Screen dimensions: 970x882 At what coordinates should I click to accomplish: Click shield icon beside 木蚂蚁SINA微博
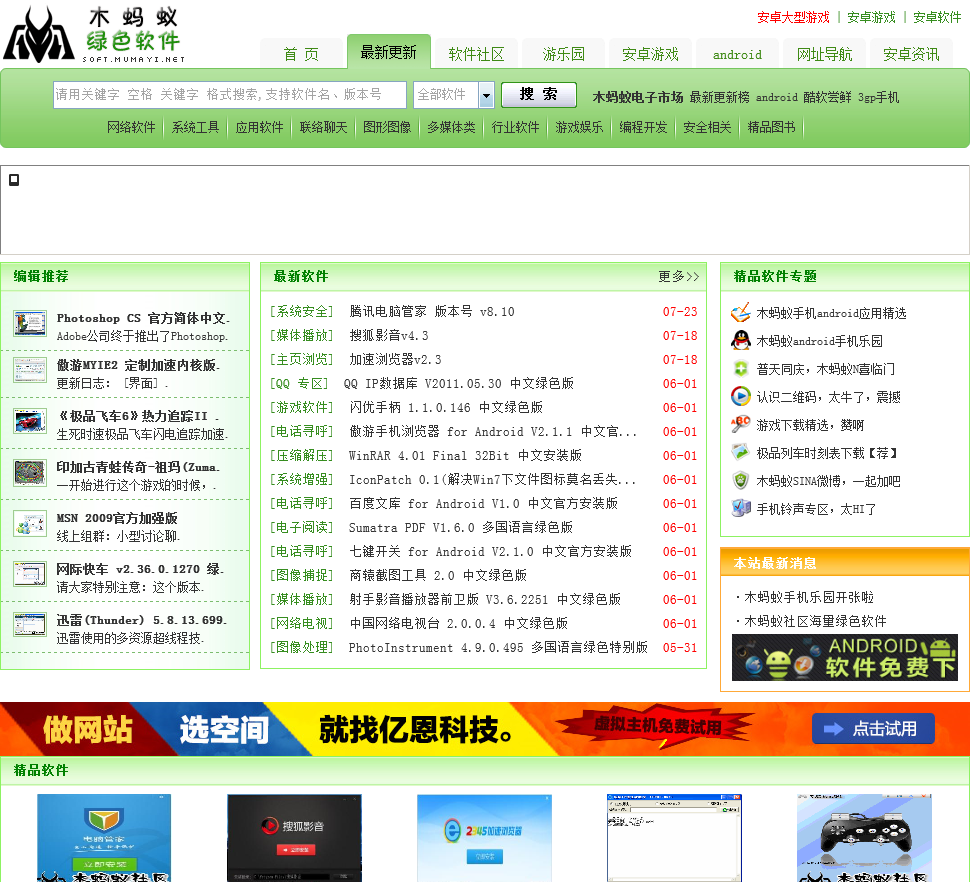740,481
